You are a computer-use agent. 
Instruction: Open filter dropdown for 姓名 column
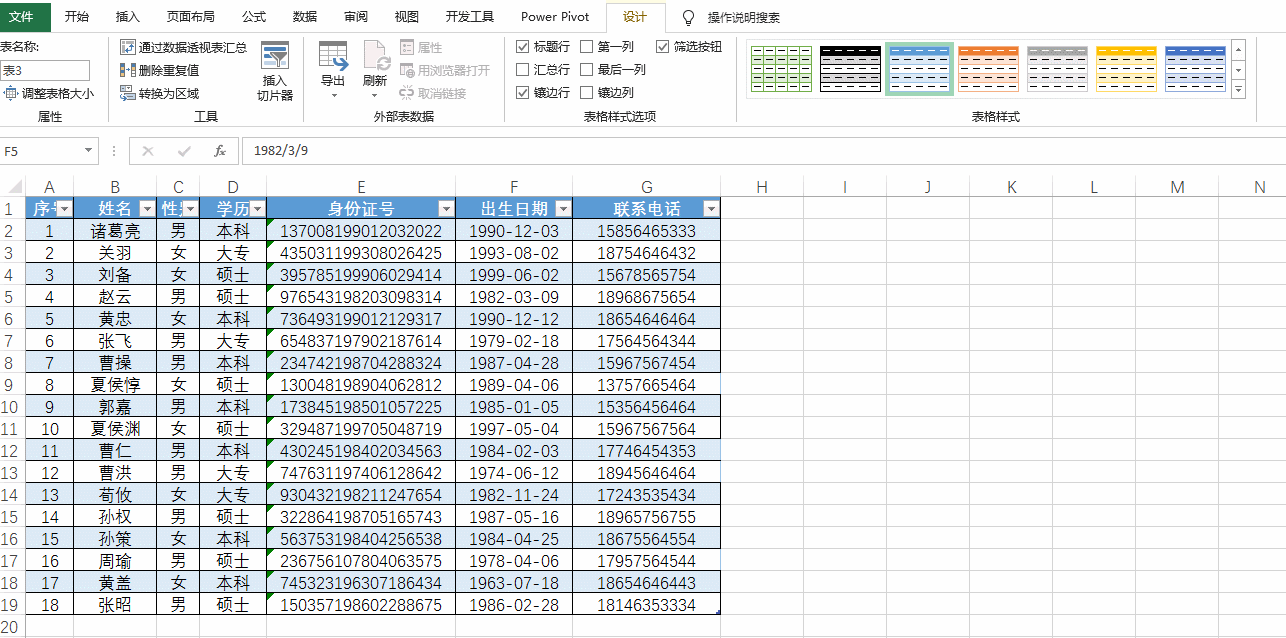click(x=147, y=209)
